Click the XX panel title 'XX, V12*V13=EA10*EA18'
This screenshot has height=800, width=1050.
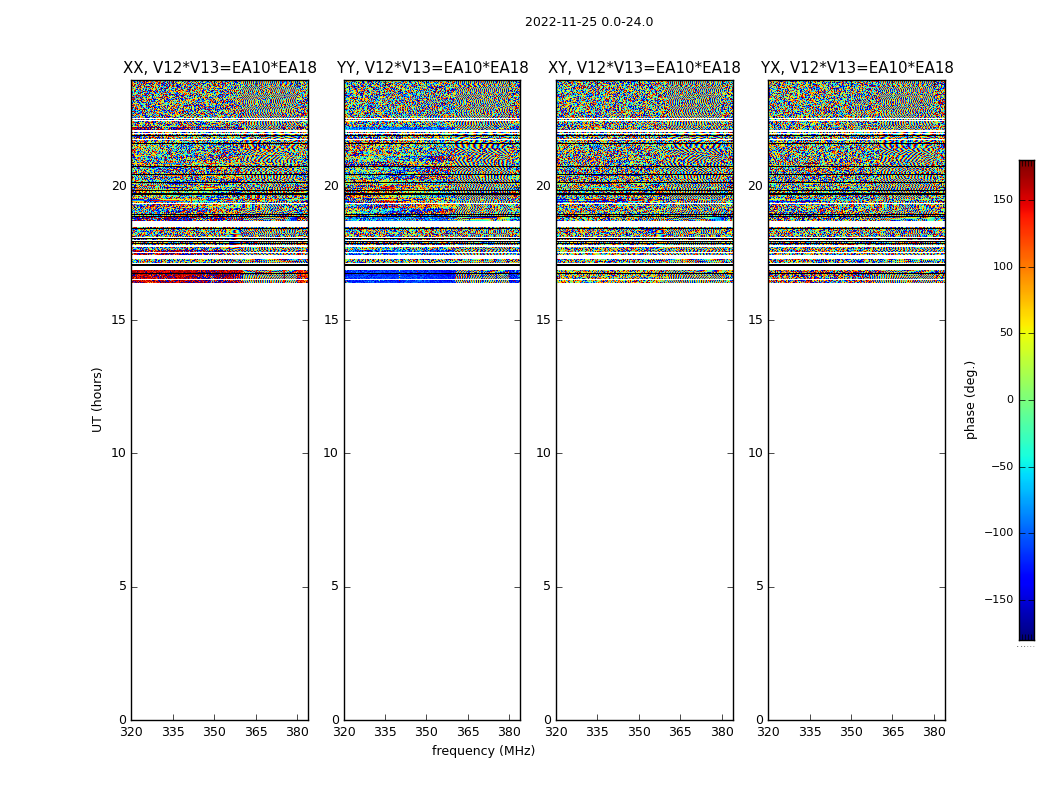click(220, 68)
